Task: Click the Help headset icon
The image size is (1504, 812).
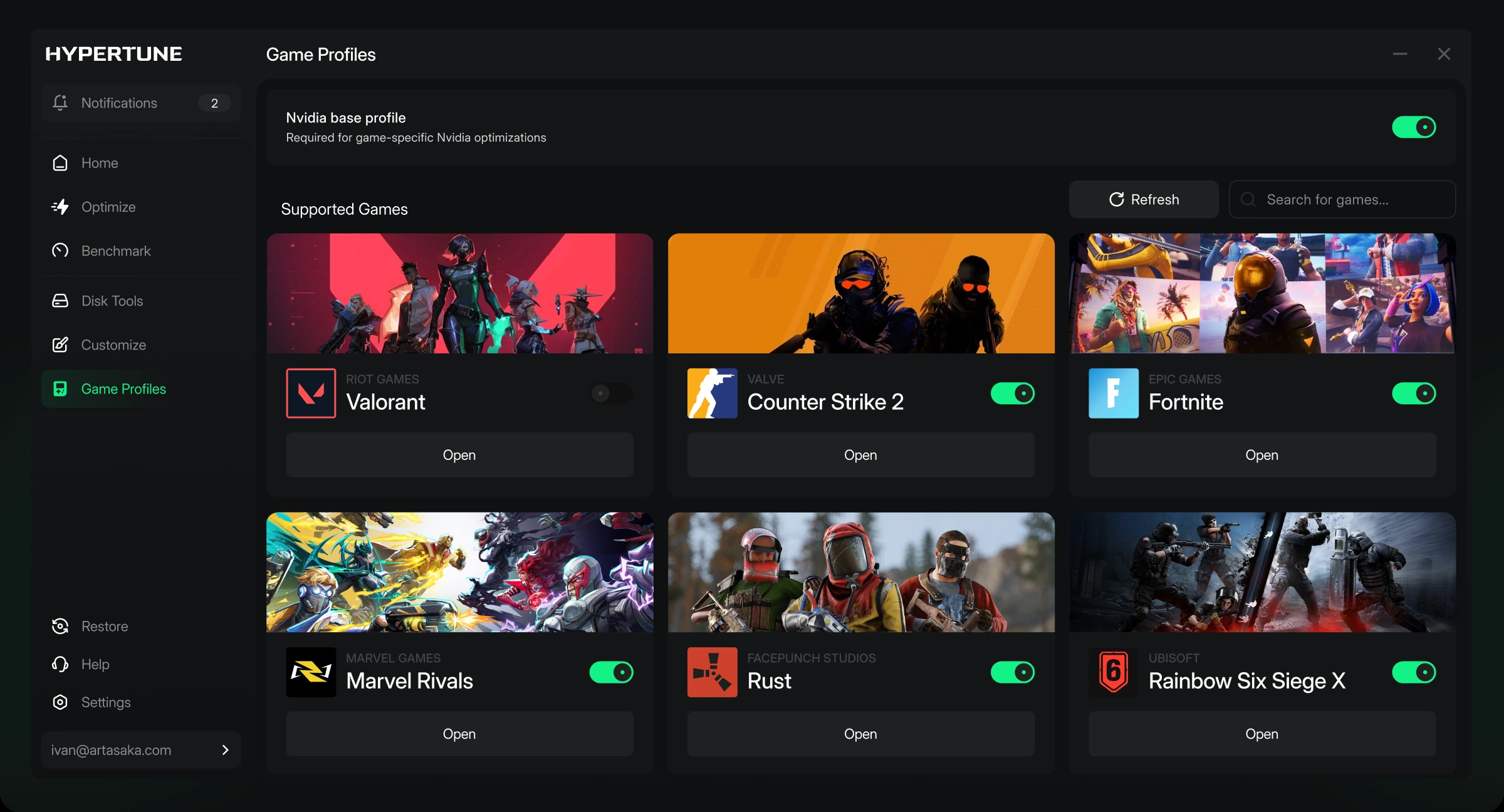Action: point(60,664)
